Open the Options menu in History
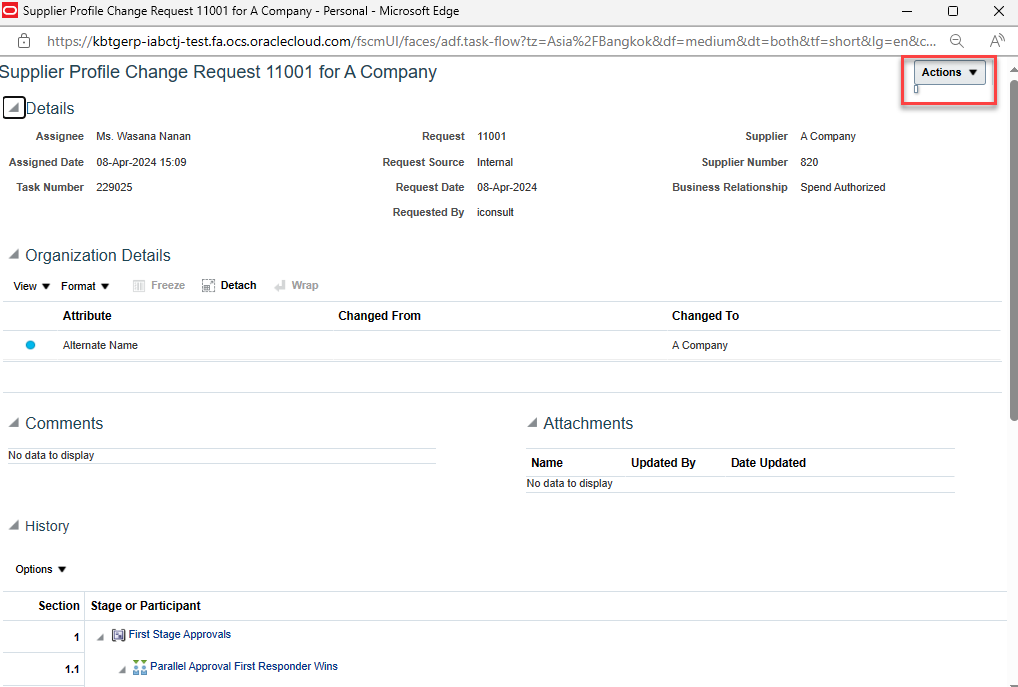This screenshot has width=1018, height=687. (x=38, y=569)
